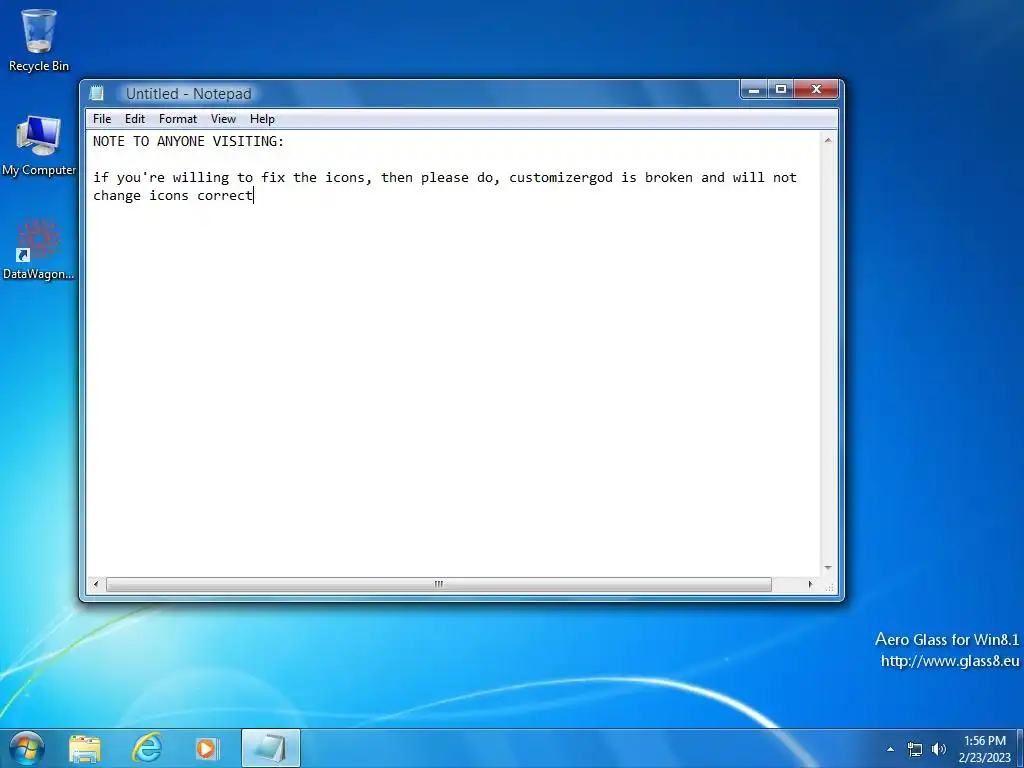Screen dimensions: 1024x768
Task: Open the Windows Start orb
Action: tap(27, 748)
